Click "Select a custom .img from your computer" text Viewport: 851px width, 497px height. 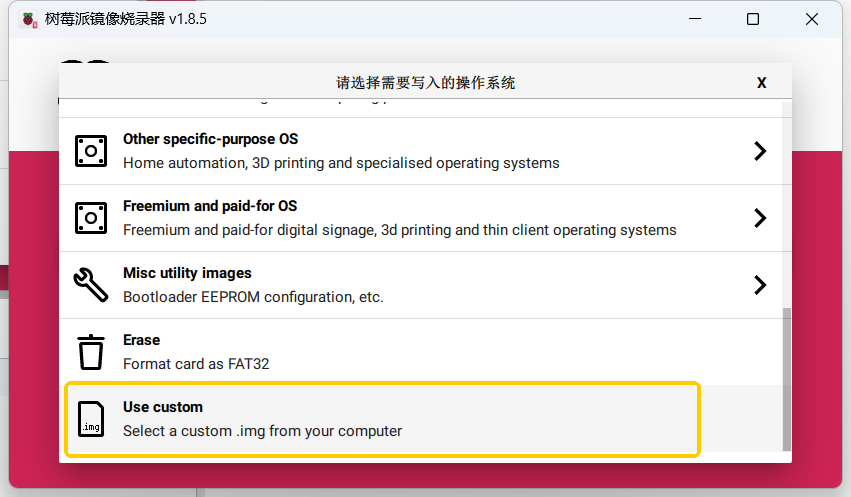pos(262,431)
